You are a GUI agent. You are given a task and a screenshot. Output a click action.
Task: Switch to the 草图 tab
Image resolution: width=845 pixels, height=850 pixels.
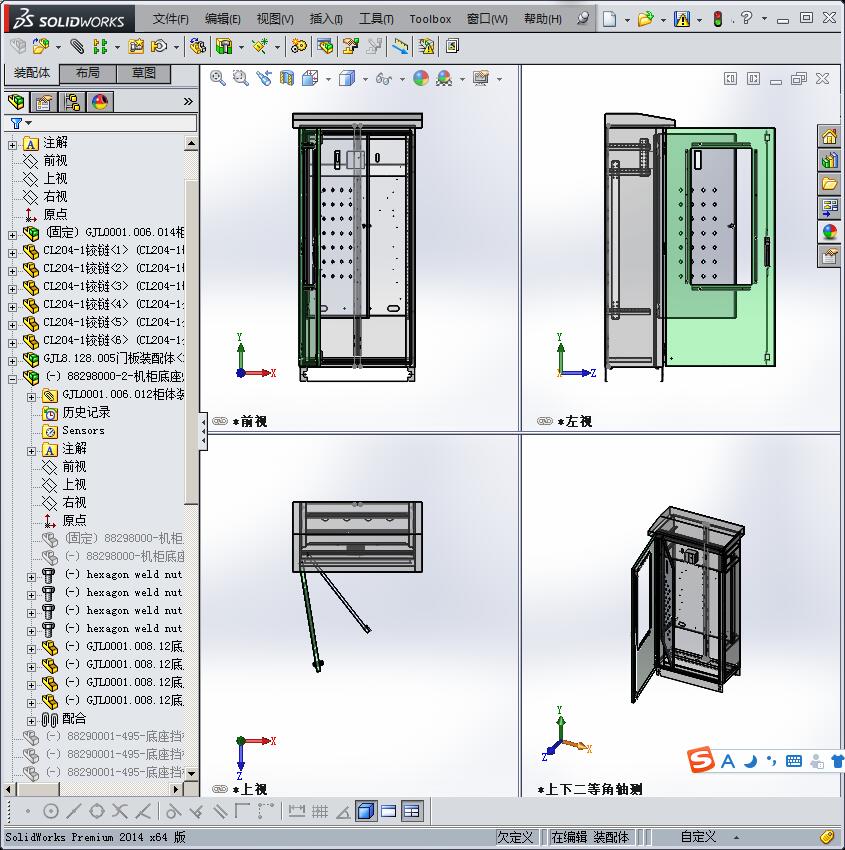(144, 73)
